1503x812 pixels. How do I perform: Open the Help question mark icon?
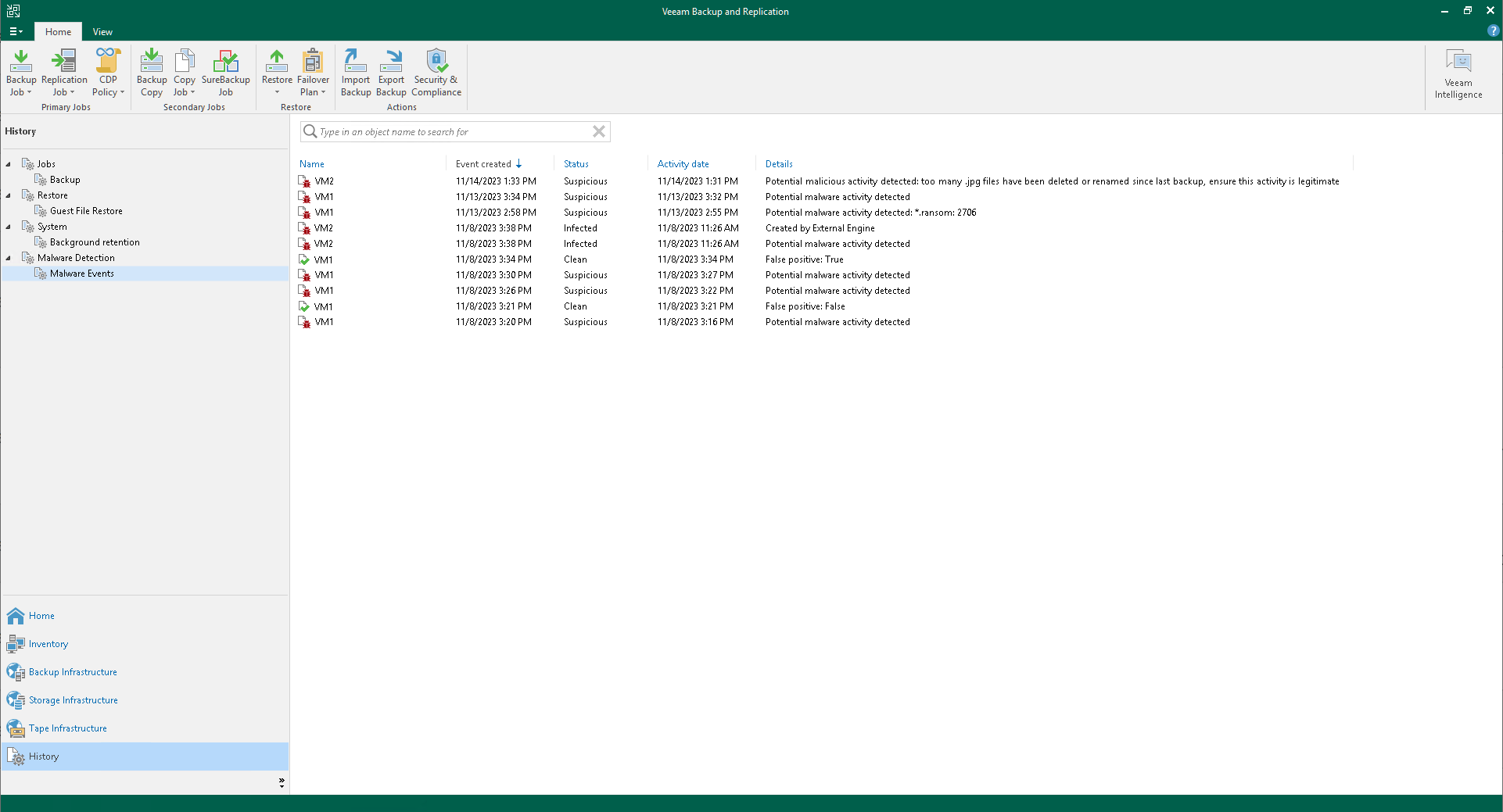pyautogui.click(x=1493, y=30)
